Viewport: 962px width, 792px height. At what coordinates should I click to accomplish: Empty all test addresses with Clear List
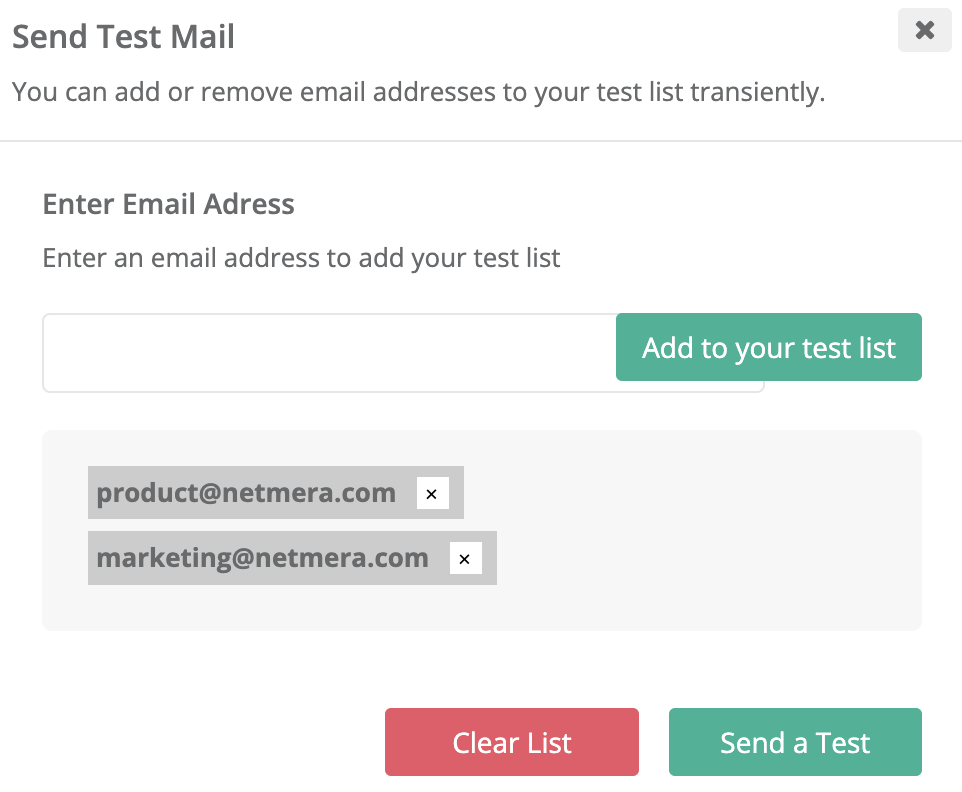click(511, 742)
